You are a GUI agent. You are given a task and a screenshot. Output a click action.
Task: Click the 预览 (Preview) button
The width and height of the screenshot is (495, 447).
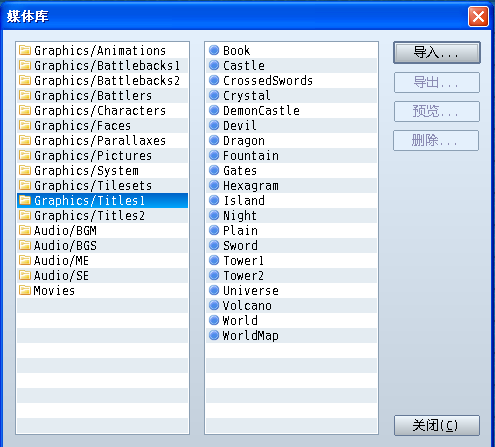pos(437,111)
